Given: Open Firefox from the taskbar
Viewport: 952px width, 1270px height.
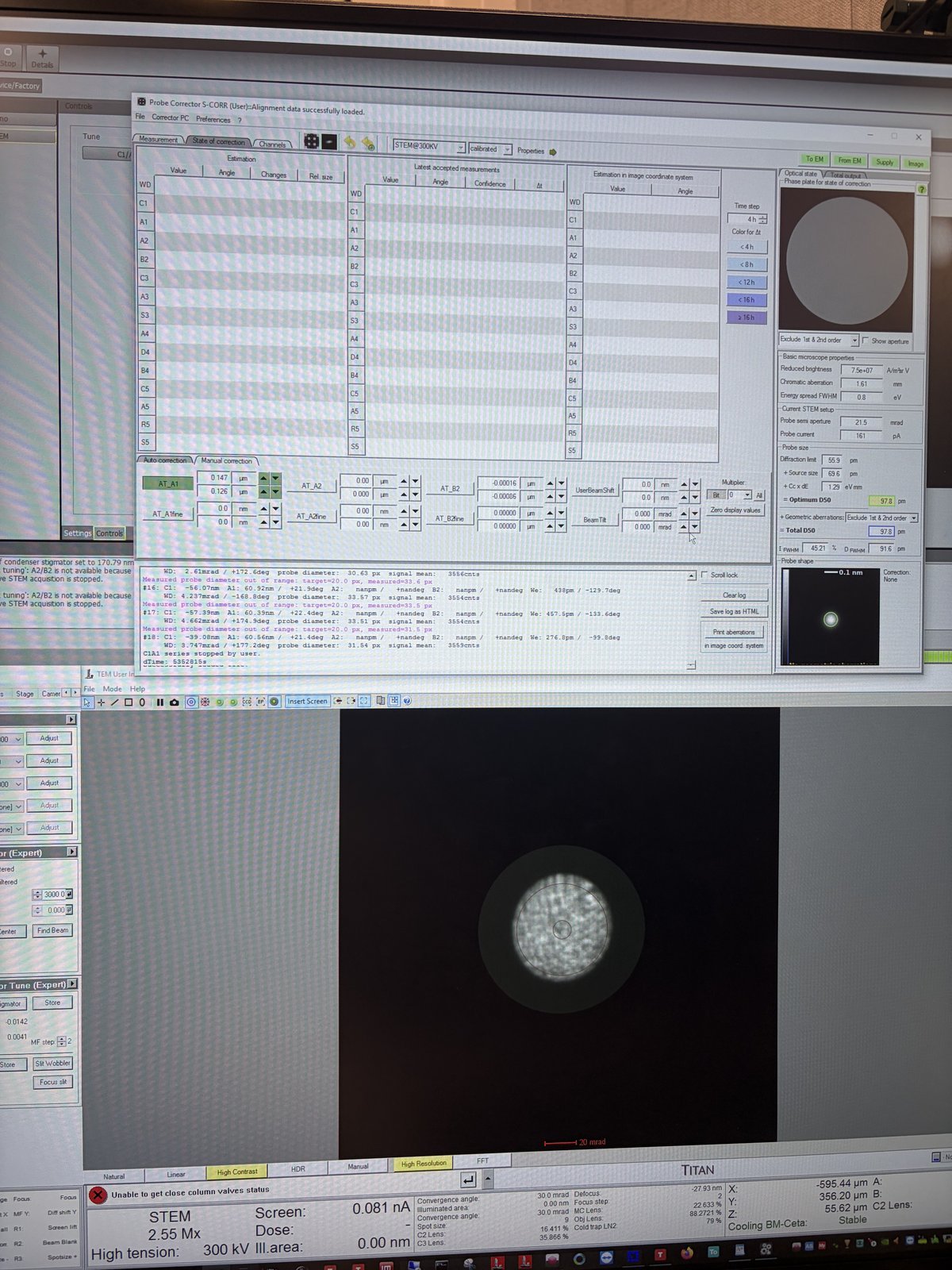Looking at the screenshot, I should point(687,1253).
